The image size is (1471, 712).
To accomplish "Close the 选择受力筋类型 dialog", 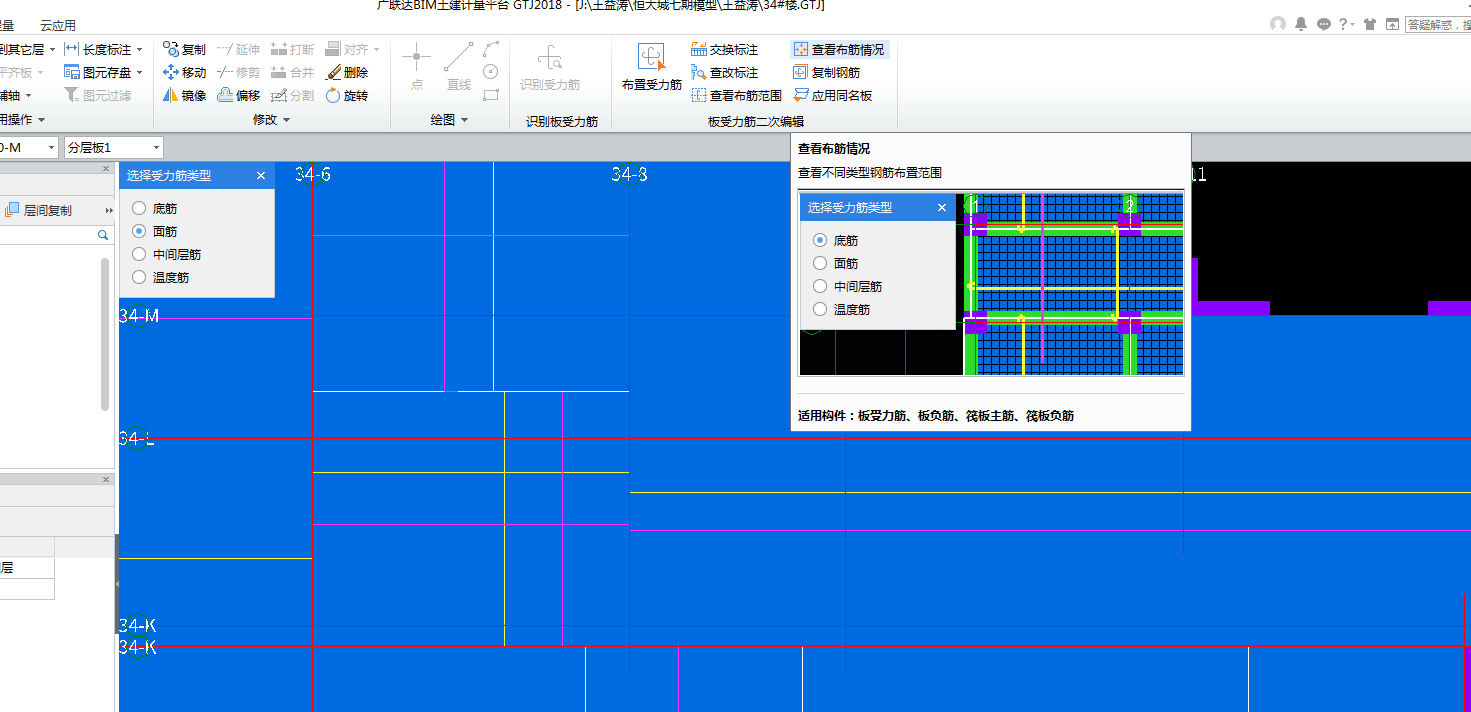I will coord(261,175).
